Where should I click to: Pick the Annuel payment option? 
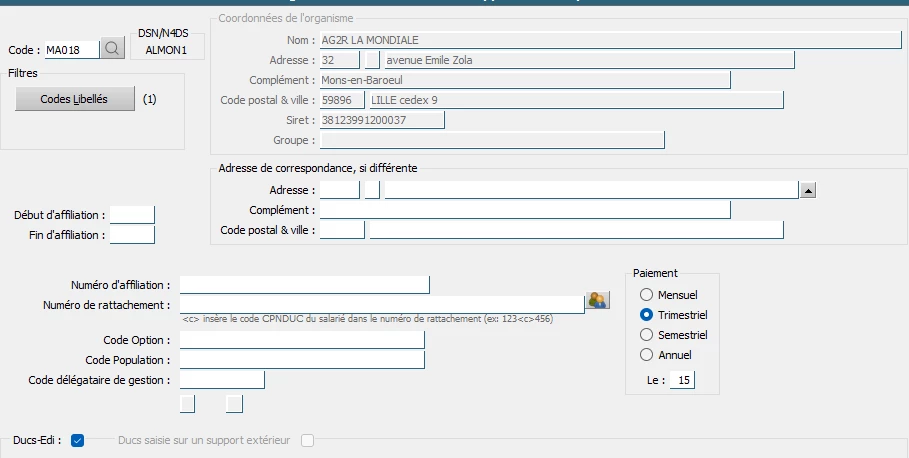(x=646, y=355)
